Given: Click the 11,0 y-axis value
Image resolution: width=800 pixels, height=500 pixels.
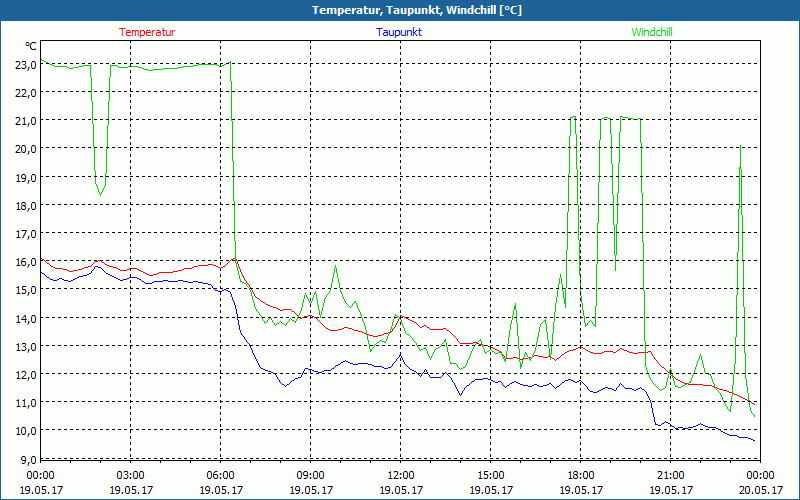Looking at the screenshot, I should click(x=27, y=403).
